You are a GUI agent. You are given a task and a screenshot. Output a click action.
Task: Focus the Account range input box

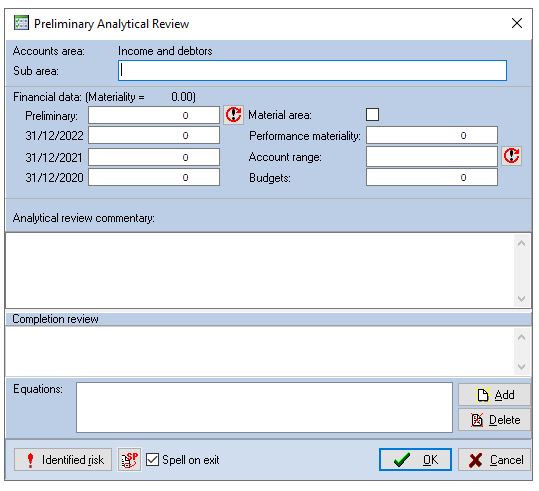pos(432,156)
